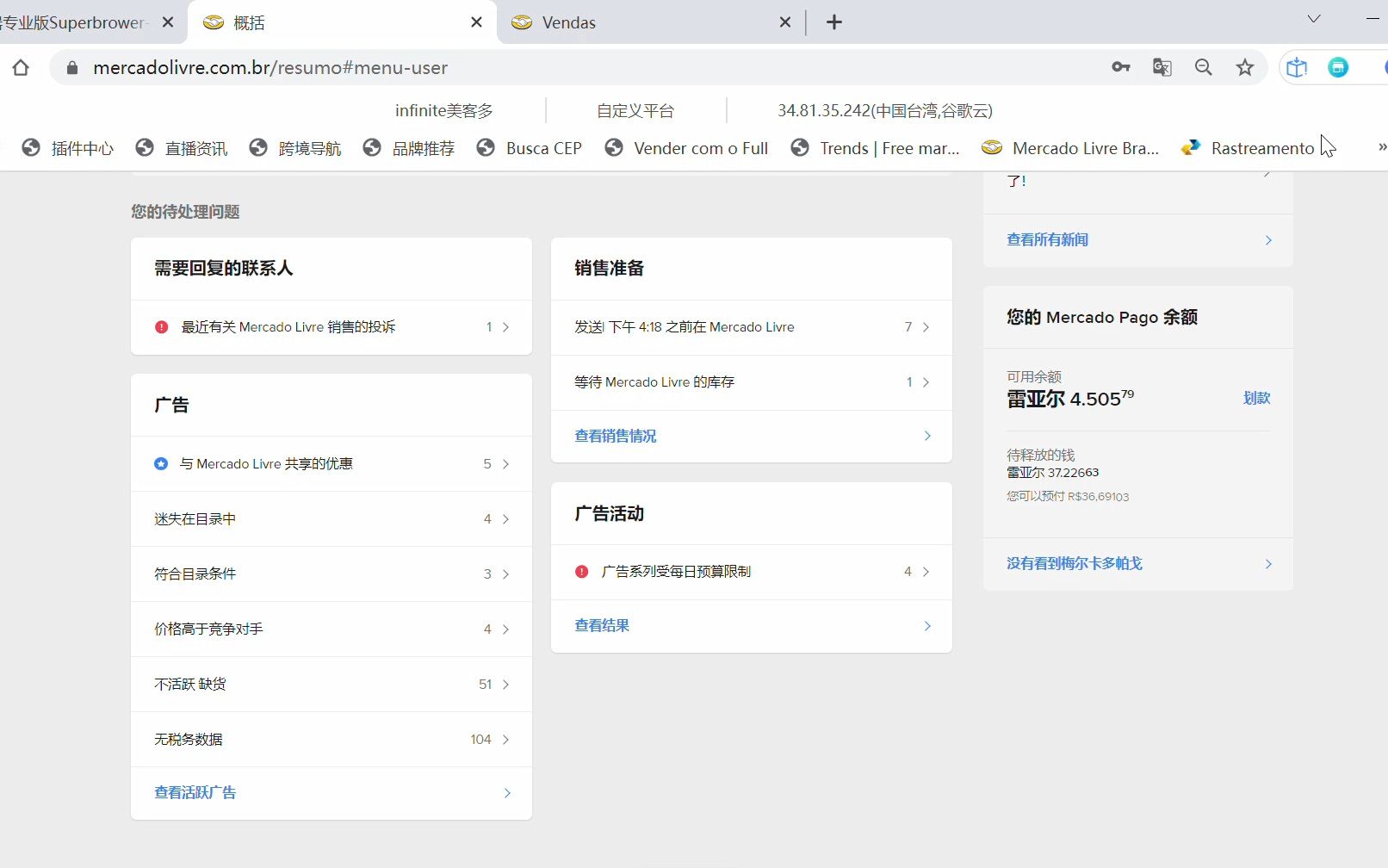Click the 雷亚尔 37.22663 pending amount
This screenshot has height=868, width=1388.
pyautogui.click(x=1053, y=473)
